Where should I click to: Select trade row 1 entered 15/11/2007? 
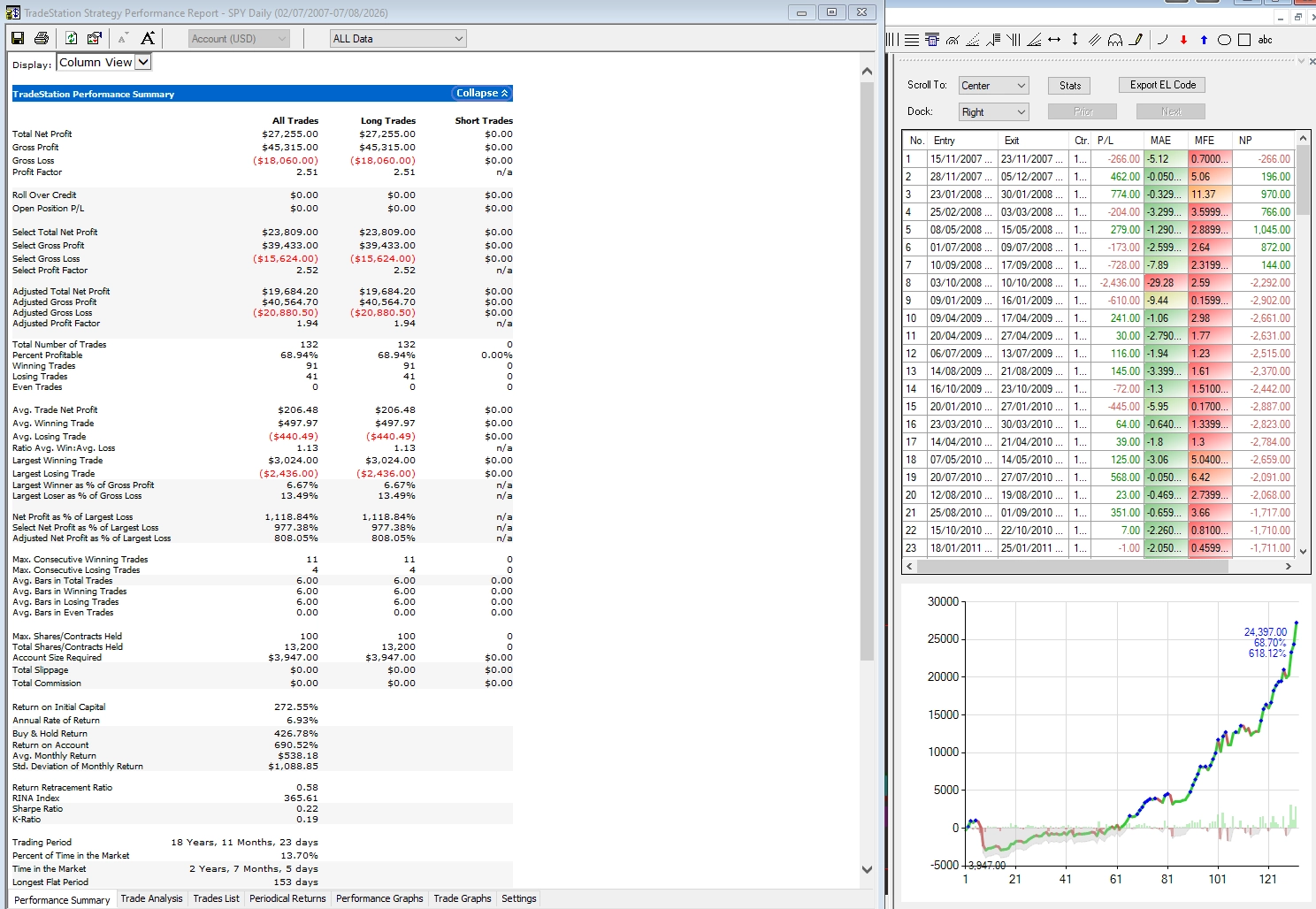1098,159
